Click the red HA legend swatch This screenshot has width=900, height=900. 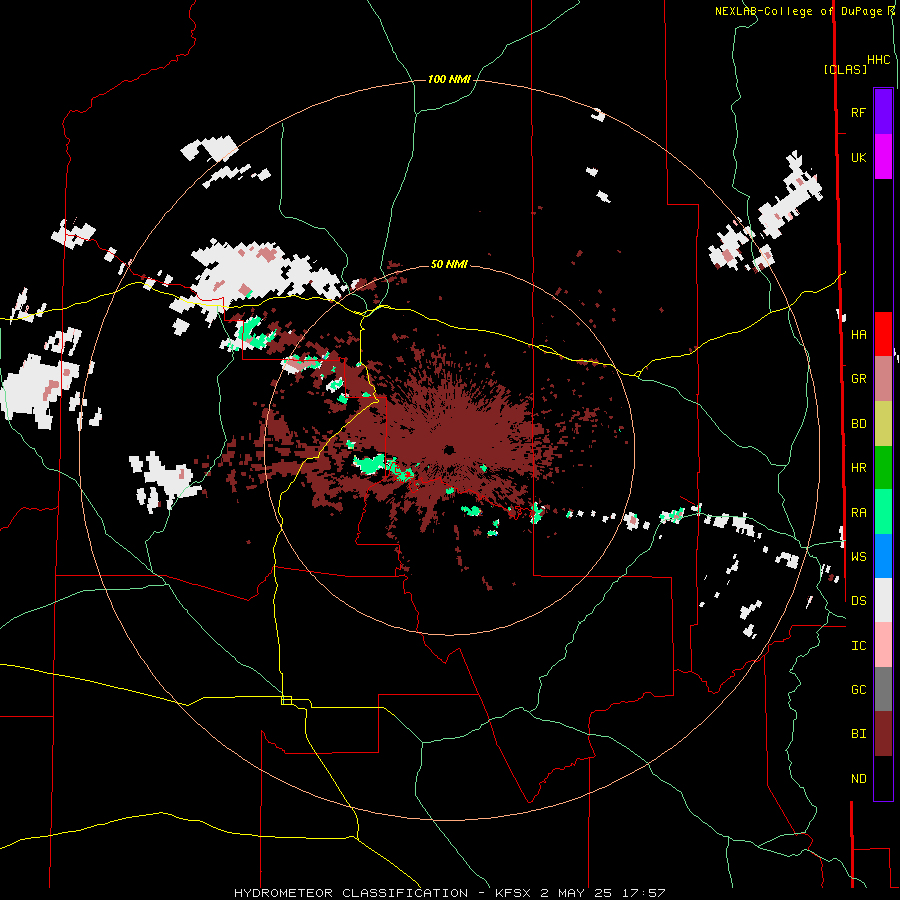click(883, 334)
